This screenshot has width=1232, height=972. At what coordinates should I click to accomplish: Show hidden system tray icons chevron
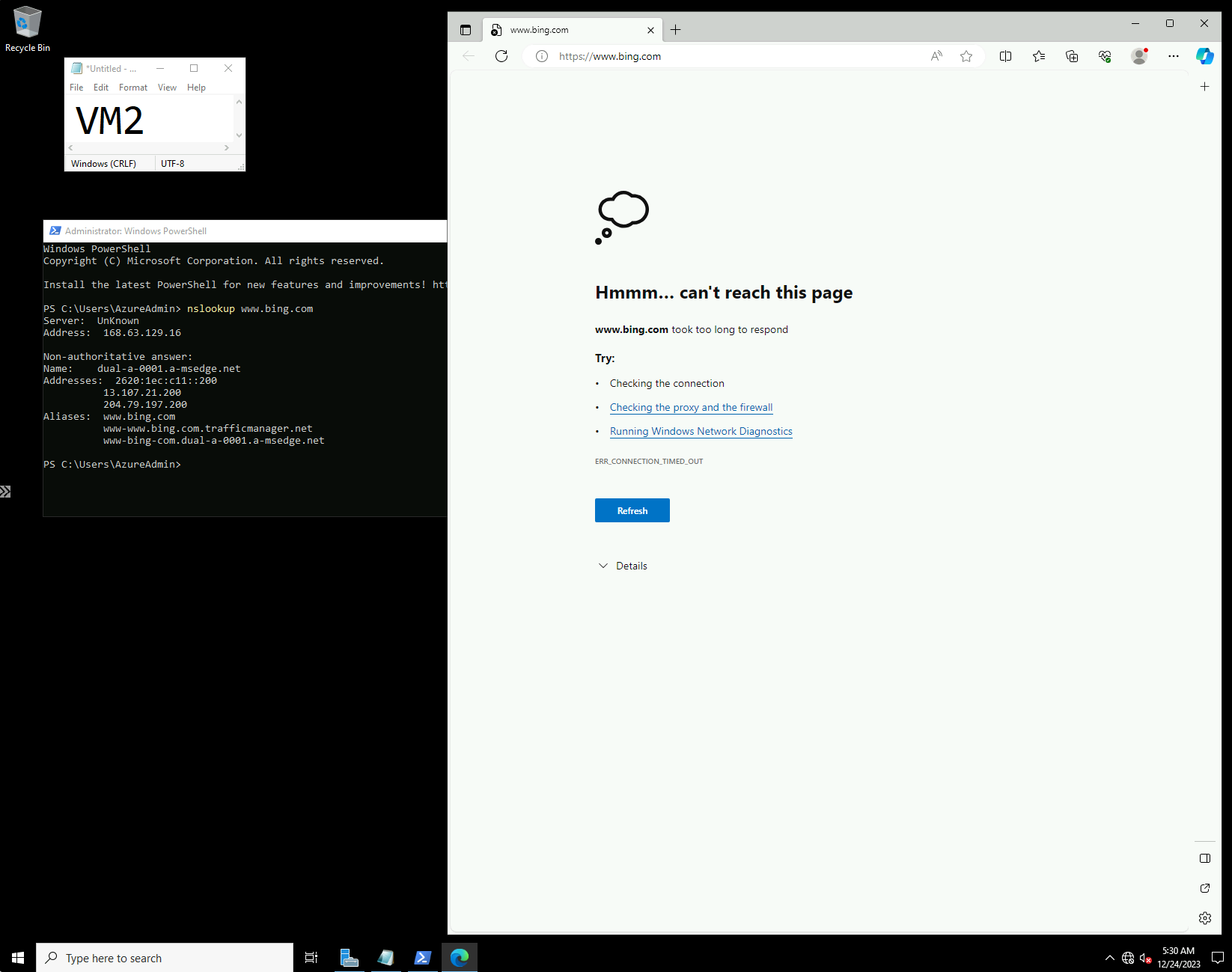(x=1109, y=958)
